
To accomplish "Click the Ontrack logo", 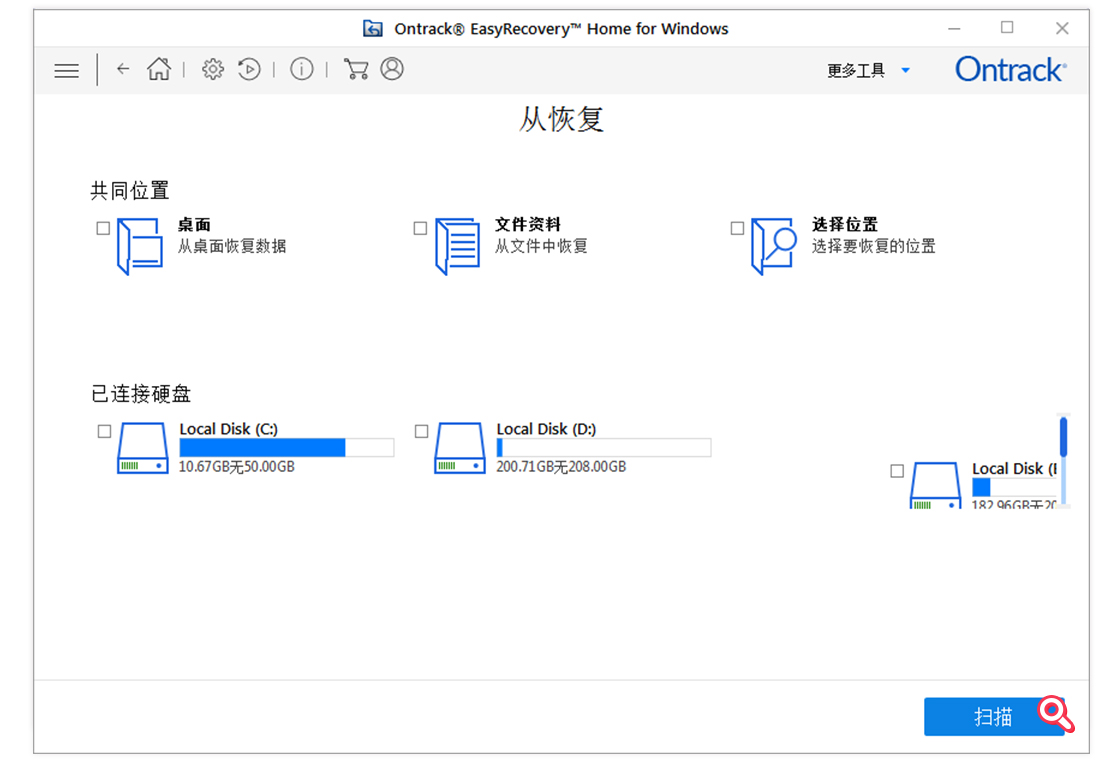I will (x=1011, y=69).
